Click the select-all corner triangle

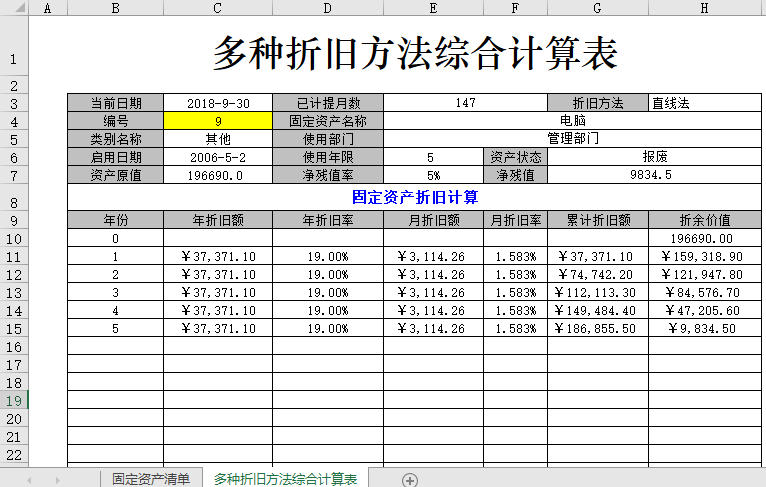[14, 8]
